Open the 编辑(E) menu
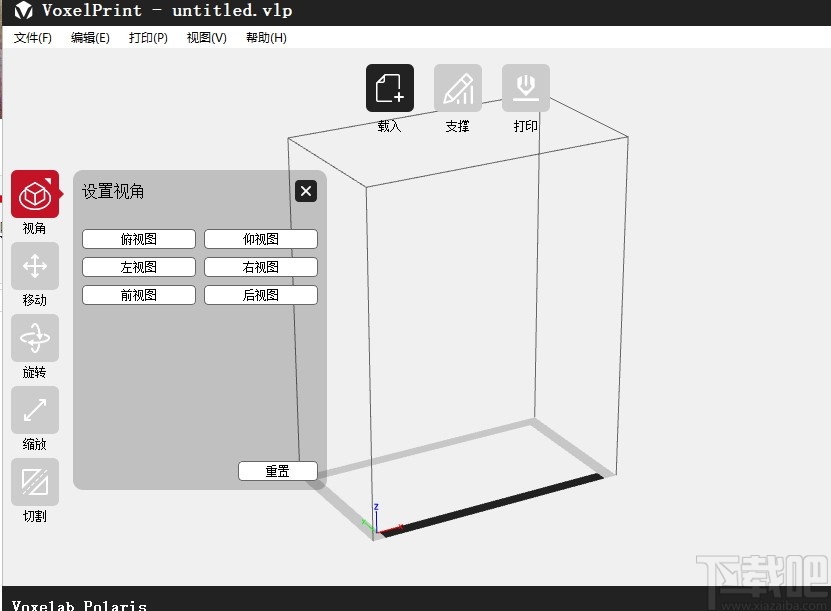Viewport: 831px width, 611px height. coord(89,37)
